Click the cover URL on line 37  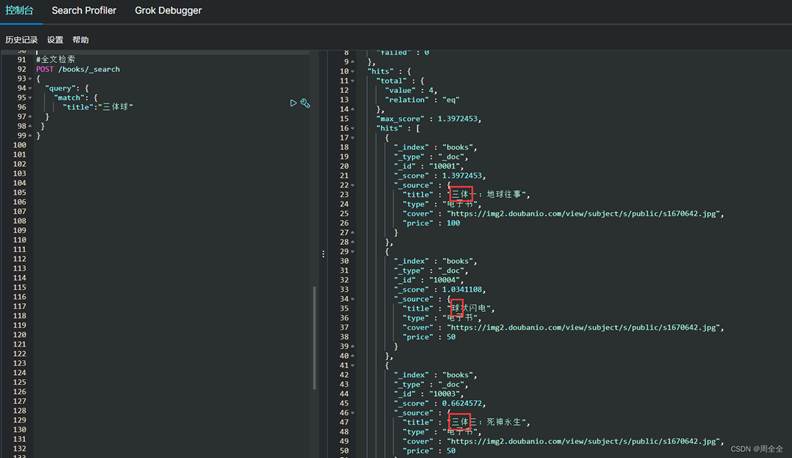click(x=583, y=328)
